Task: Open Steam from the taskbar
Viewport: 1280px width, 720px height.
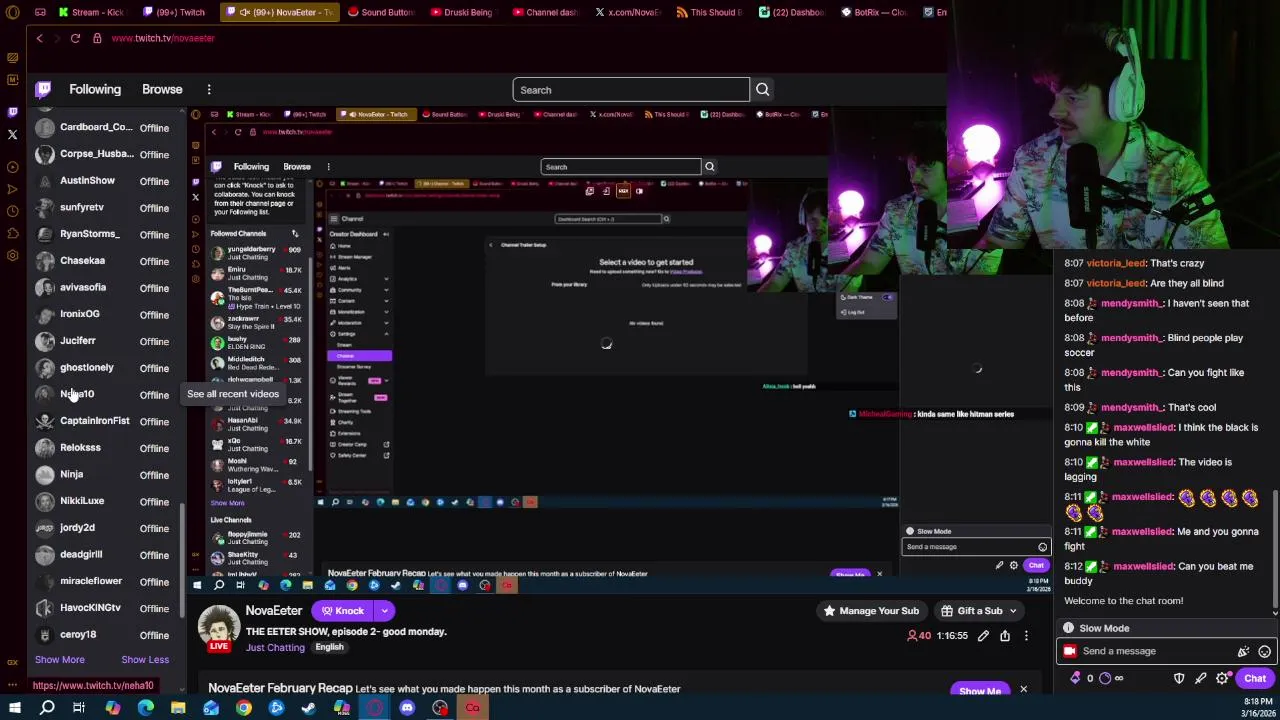Action: (309, 708)
